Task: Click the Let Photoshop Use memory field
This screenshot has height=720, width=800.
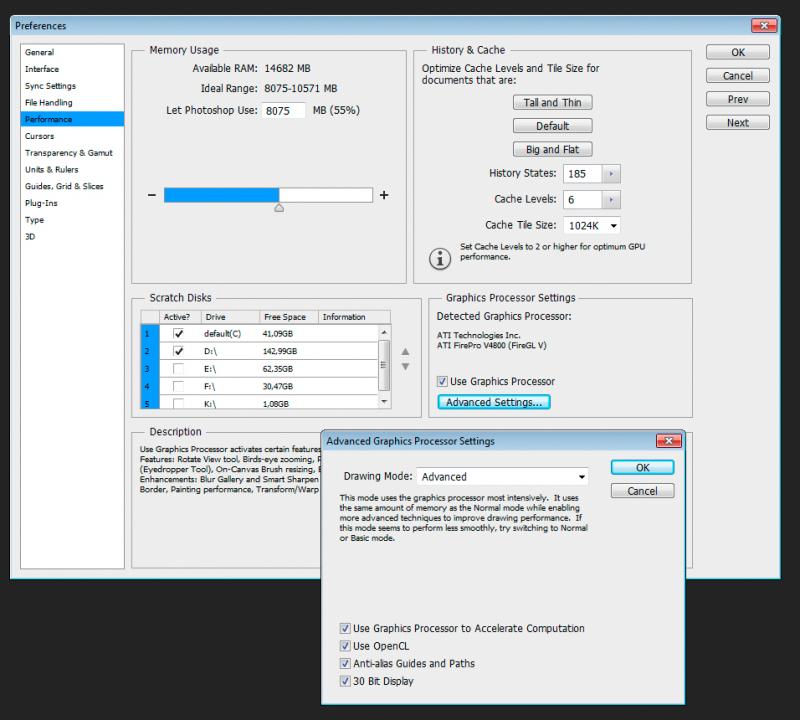Action: (284, 111)
